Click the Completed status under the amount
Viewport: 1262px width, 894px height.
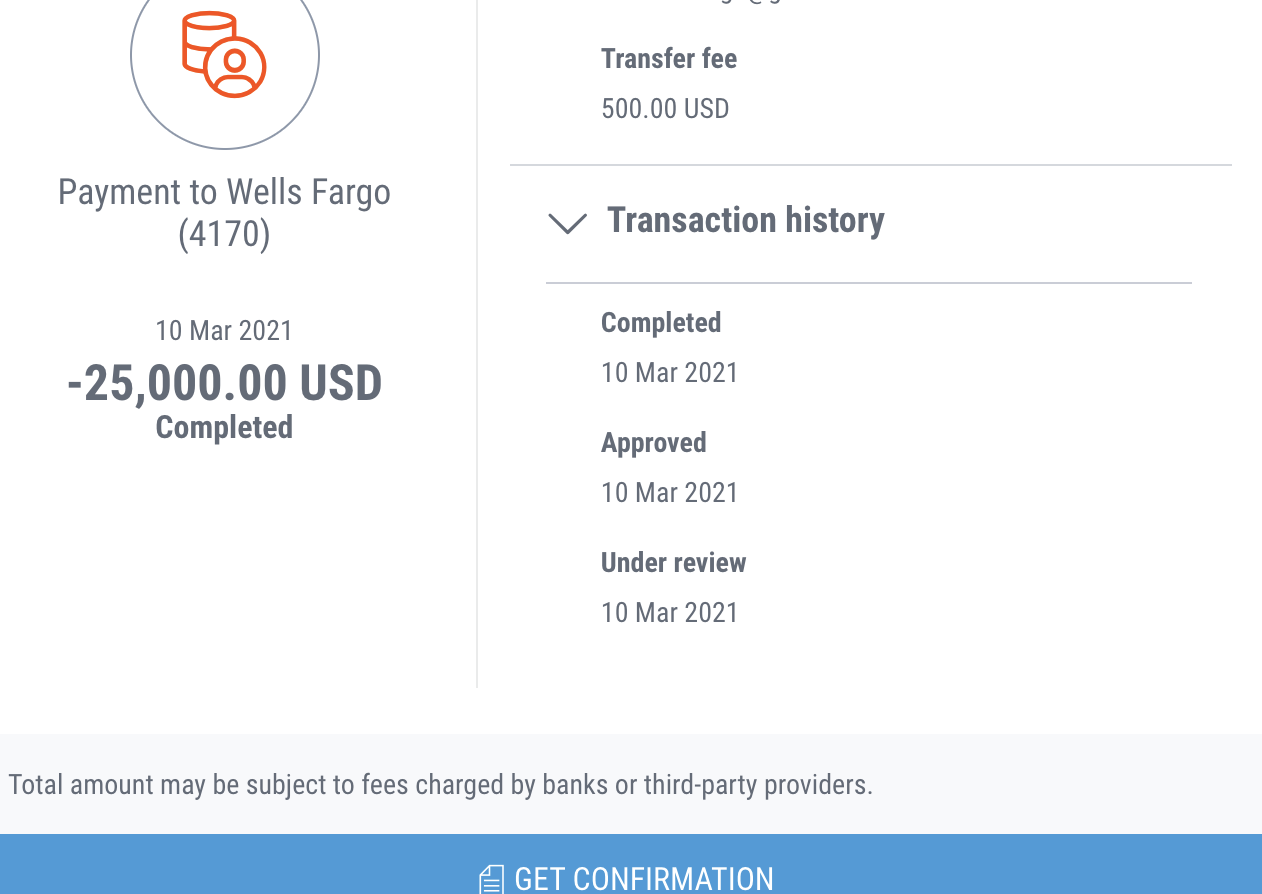(224, 428)
